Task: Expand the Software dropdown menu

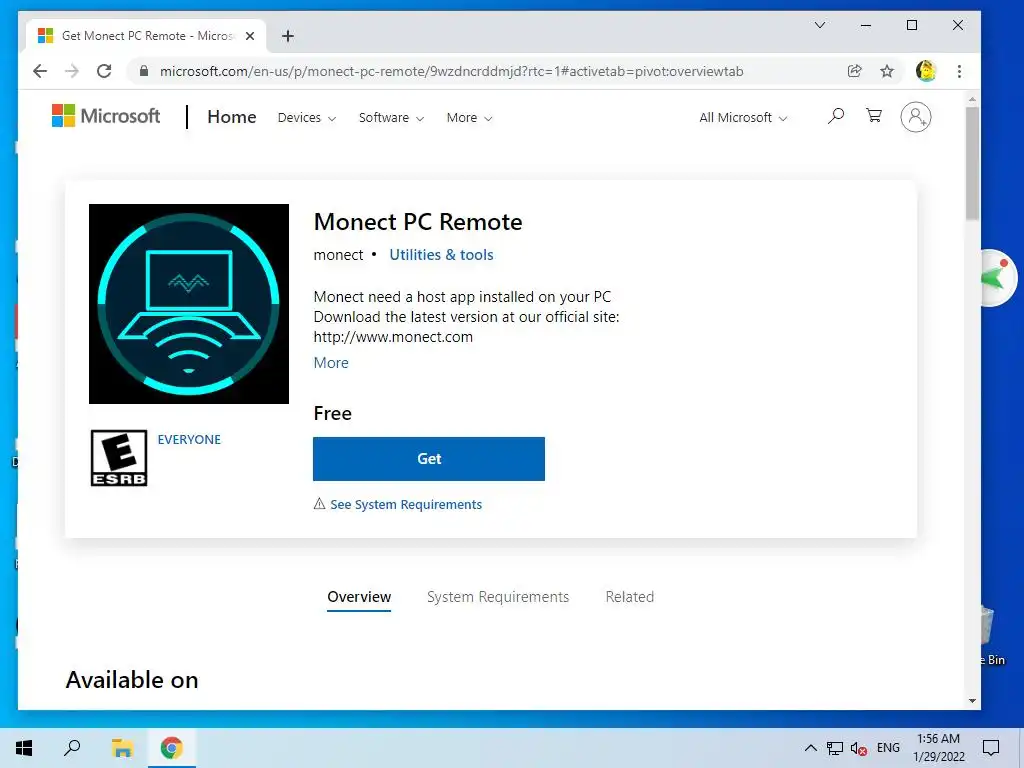Action: tap(391, 118)
